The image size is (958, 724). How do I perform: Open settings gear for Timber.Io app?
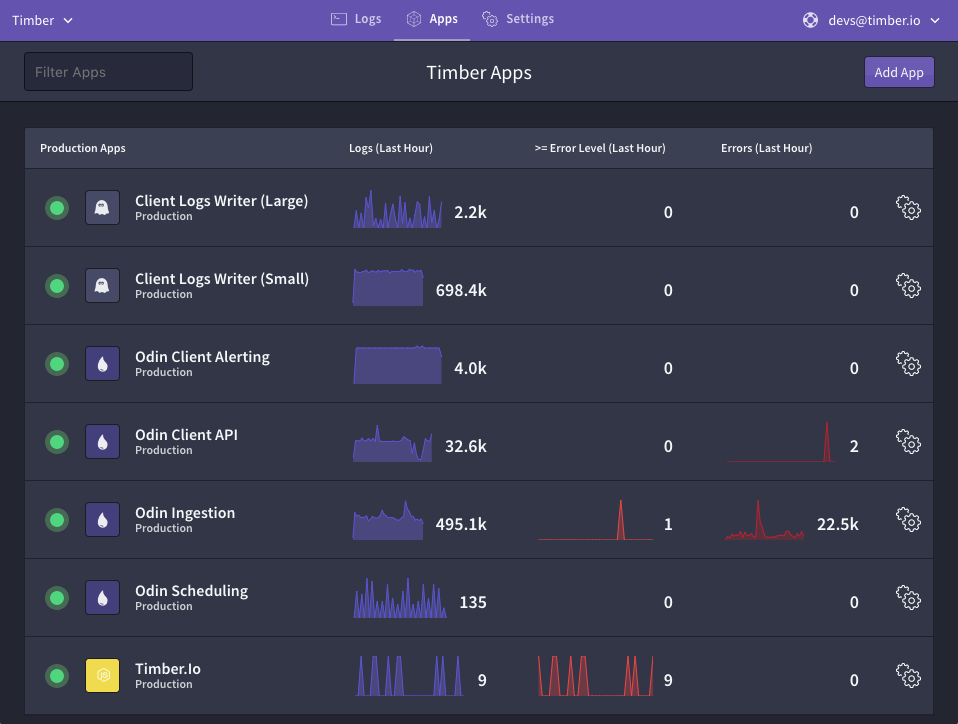click(908, 676)
